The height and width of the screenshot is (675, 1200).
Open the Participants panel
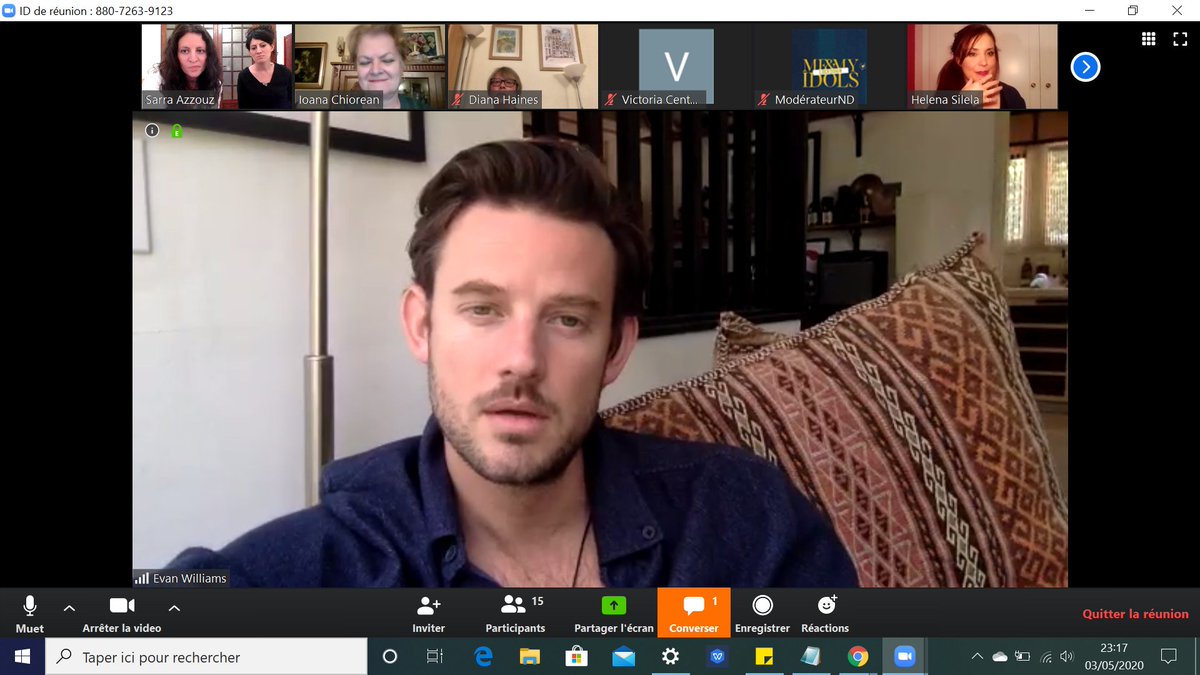tap(515, 613)
